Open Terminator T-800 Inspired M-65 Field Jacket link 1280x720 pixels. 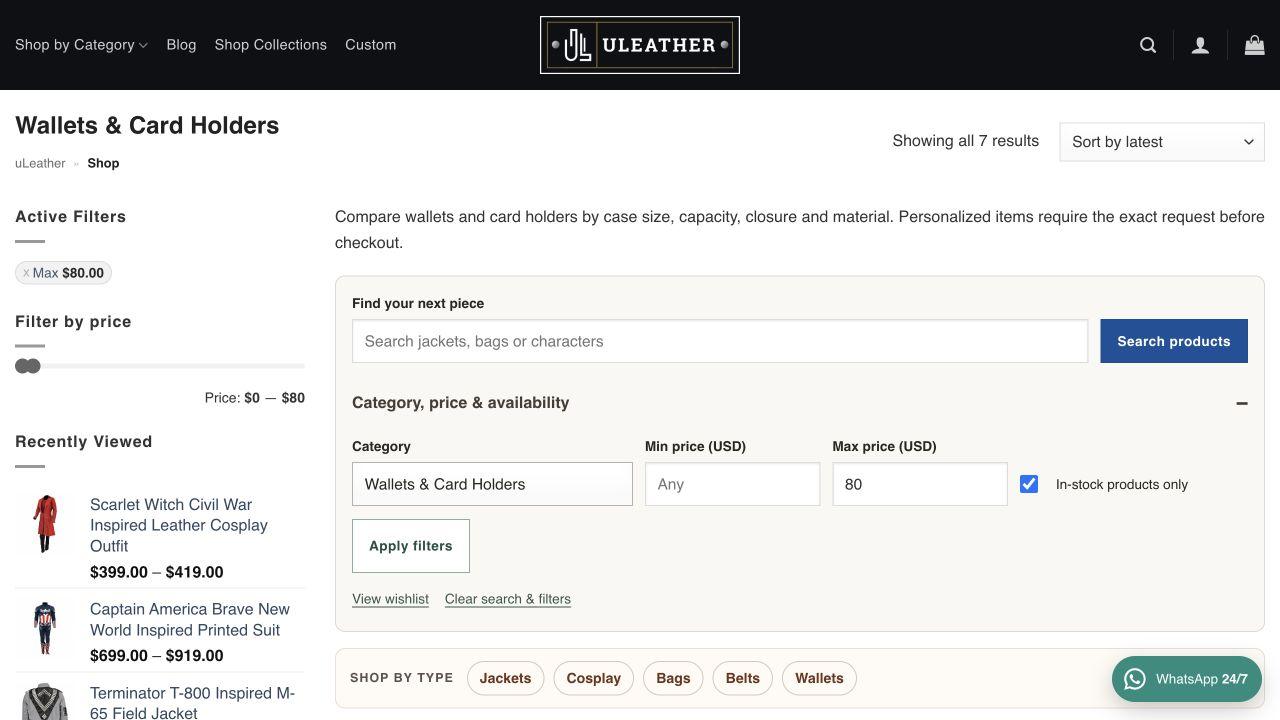pos(192,702)
